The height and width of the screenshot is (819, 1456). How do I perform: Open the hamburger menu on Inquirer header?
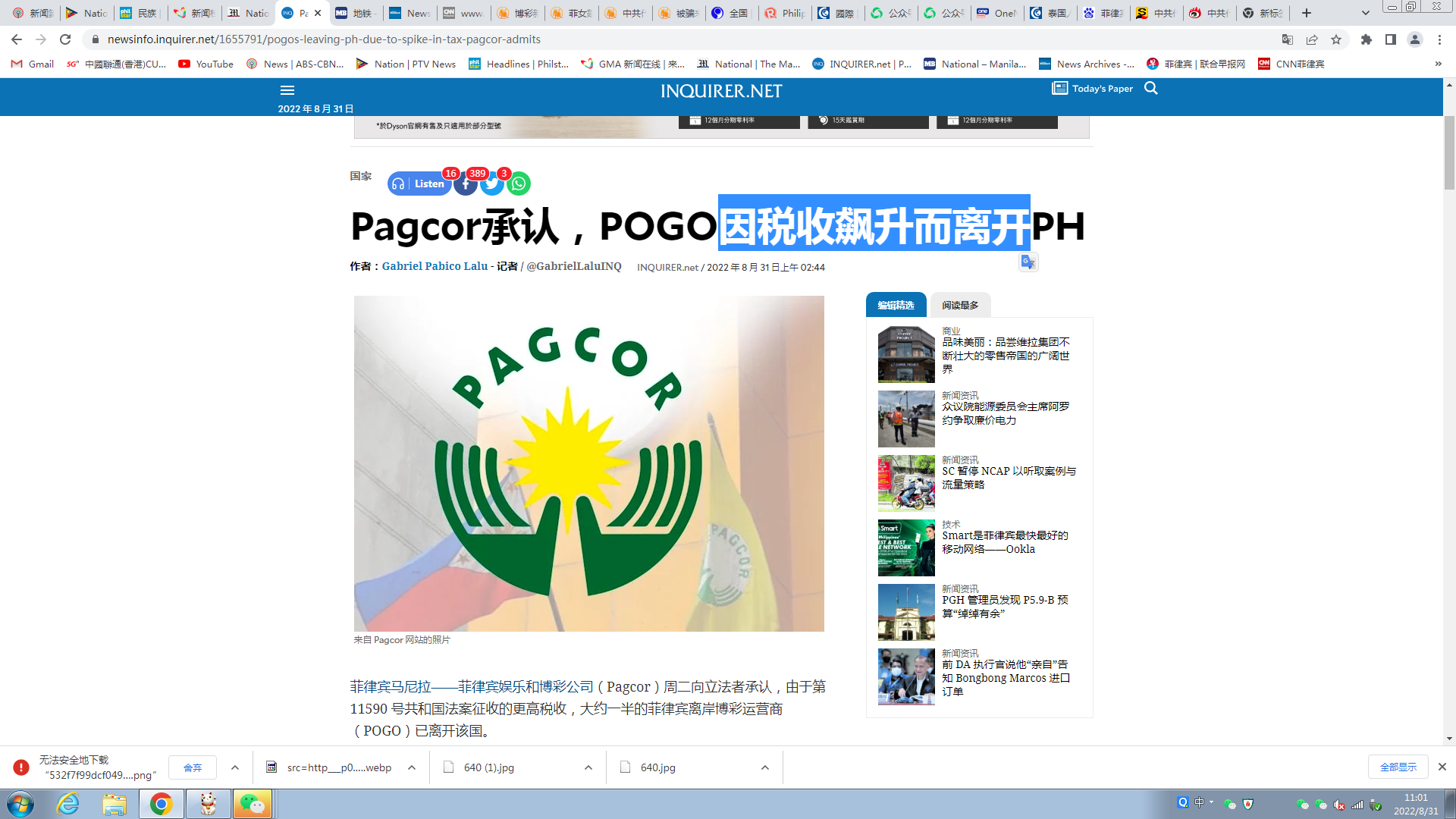tap(287, 90)
